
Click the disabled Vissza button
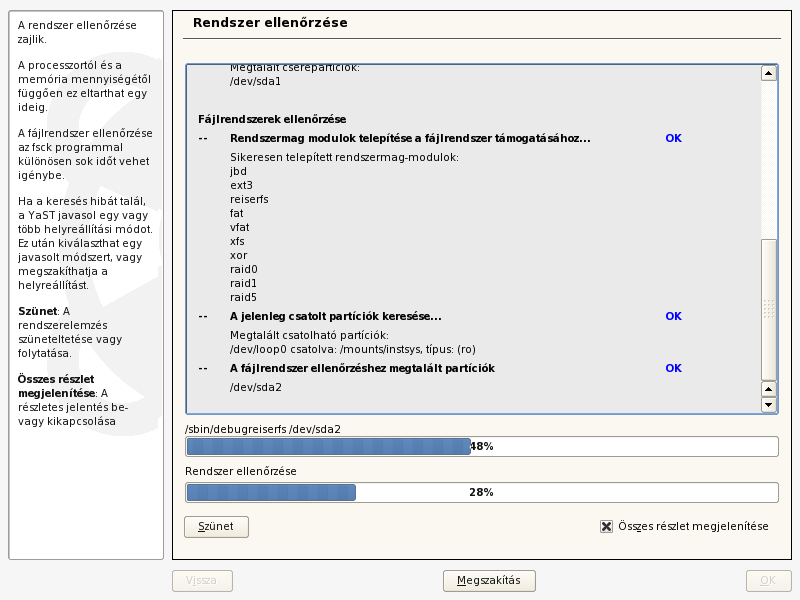coord(201,580)
